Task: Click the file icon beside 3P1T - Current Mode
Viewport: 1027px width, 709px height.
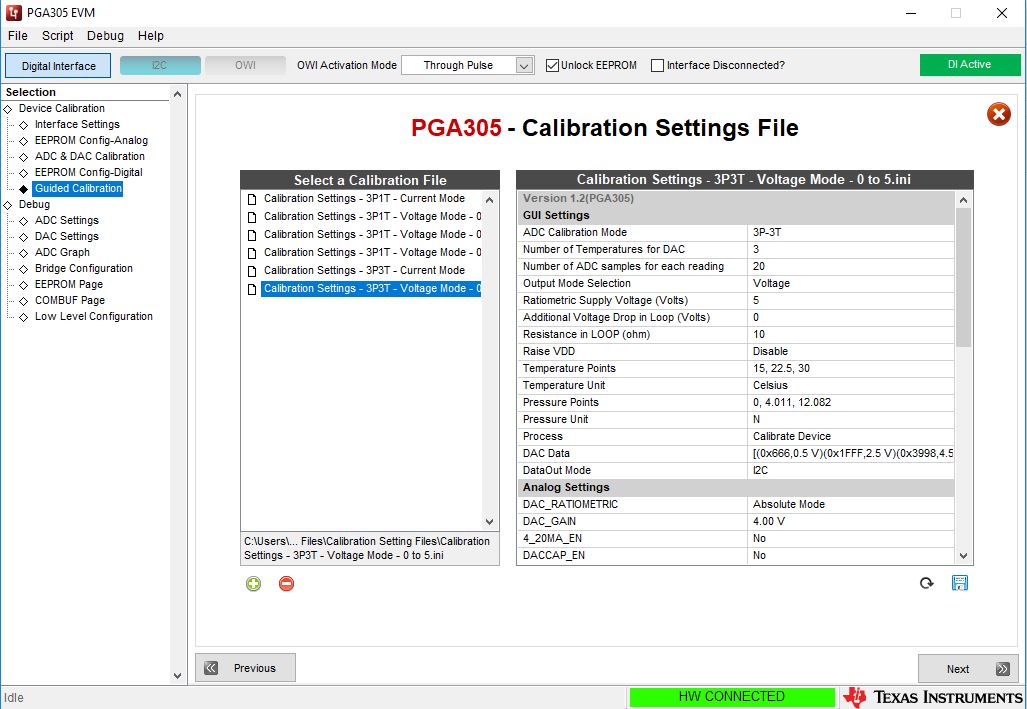Action: point(252,199)
